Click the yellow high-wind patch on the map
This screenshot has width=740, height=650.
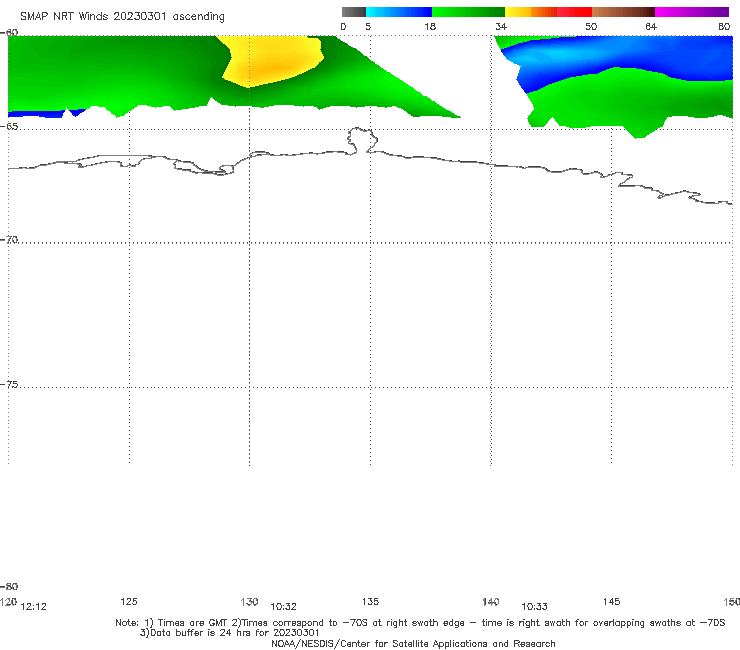pos(273,60)
